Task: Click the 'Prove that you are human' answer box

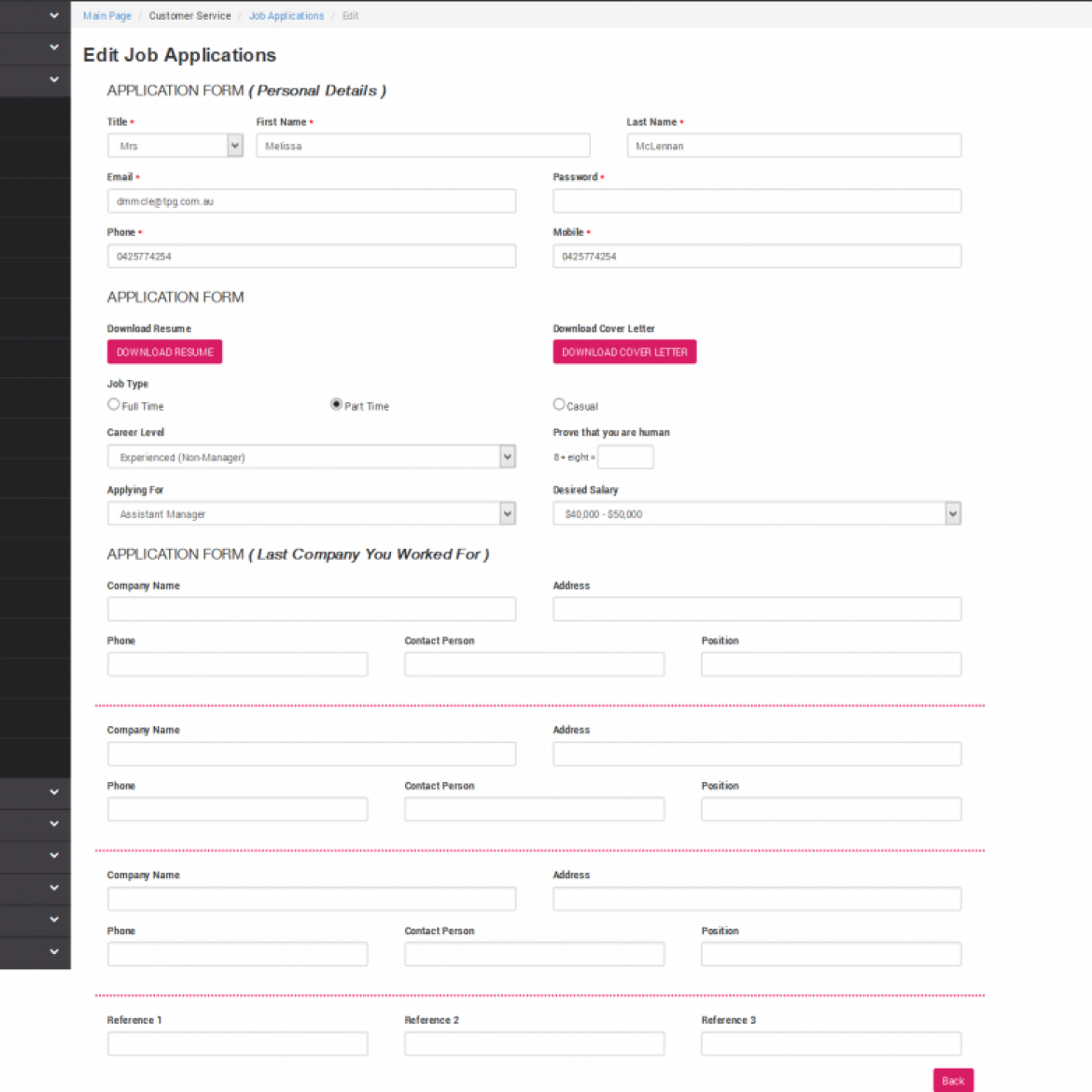Action: (x=625, y=456)
